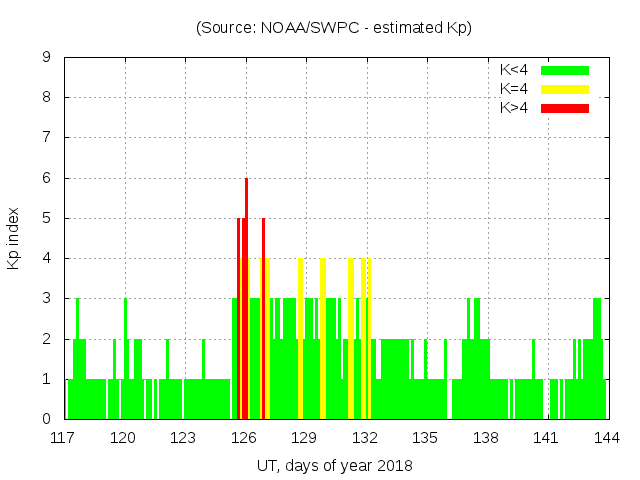The image size is (640, 480).
Task: Select the "K>4" legend label text
Action: [x=514, y=108]
